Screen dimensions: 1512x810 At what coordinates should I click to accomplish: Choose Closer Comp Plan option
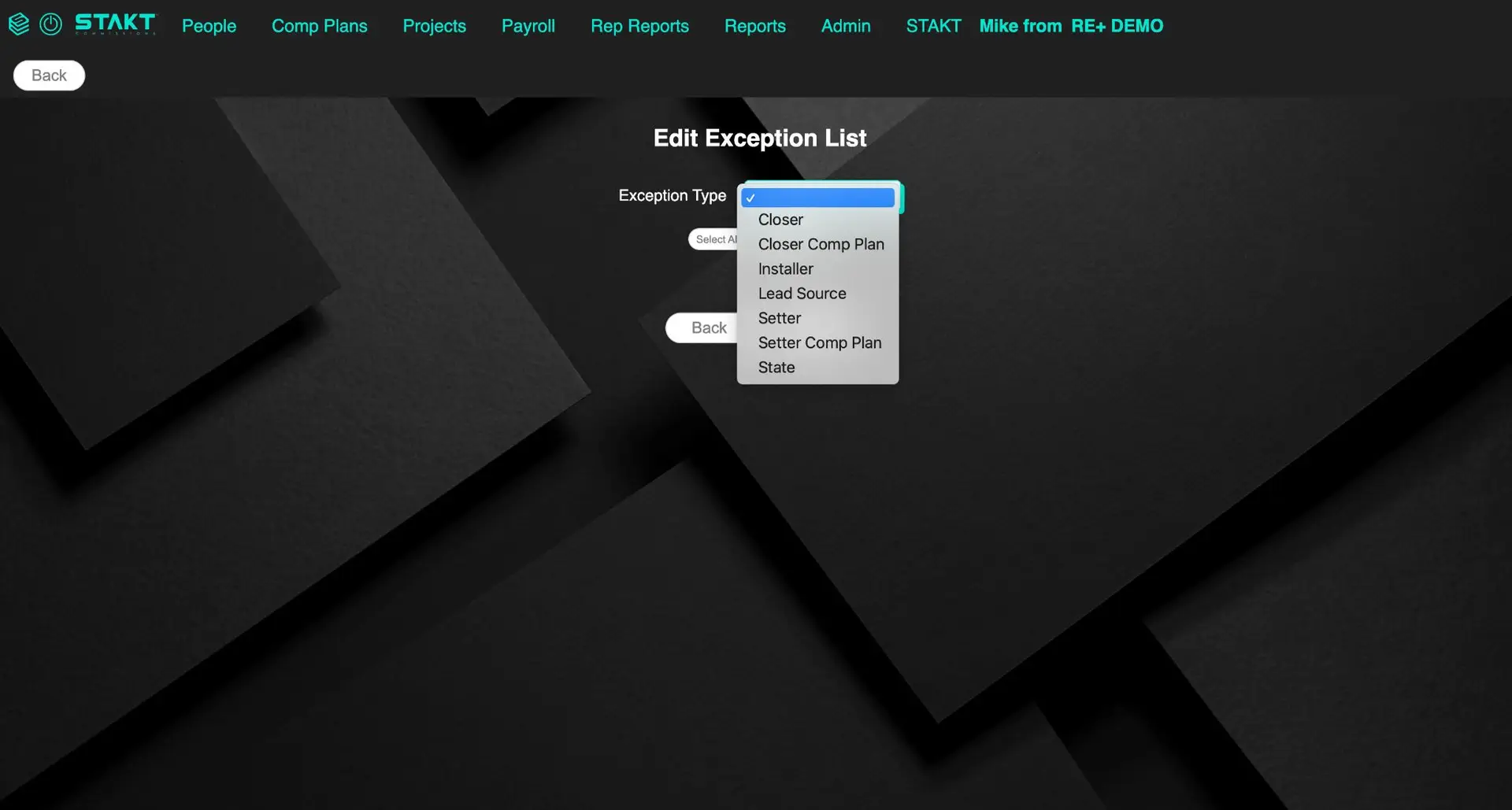tap(817, 244)
